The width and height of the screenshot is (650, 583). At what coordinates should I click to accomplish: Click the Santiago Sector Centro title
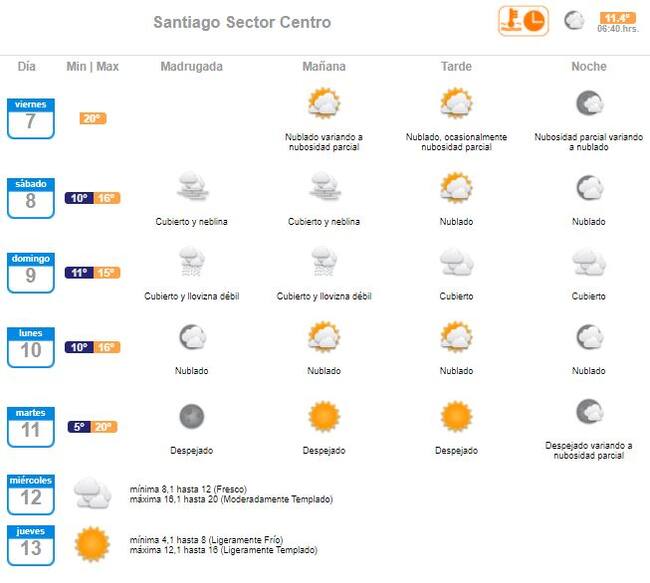point(242,23)
